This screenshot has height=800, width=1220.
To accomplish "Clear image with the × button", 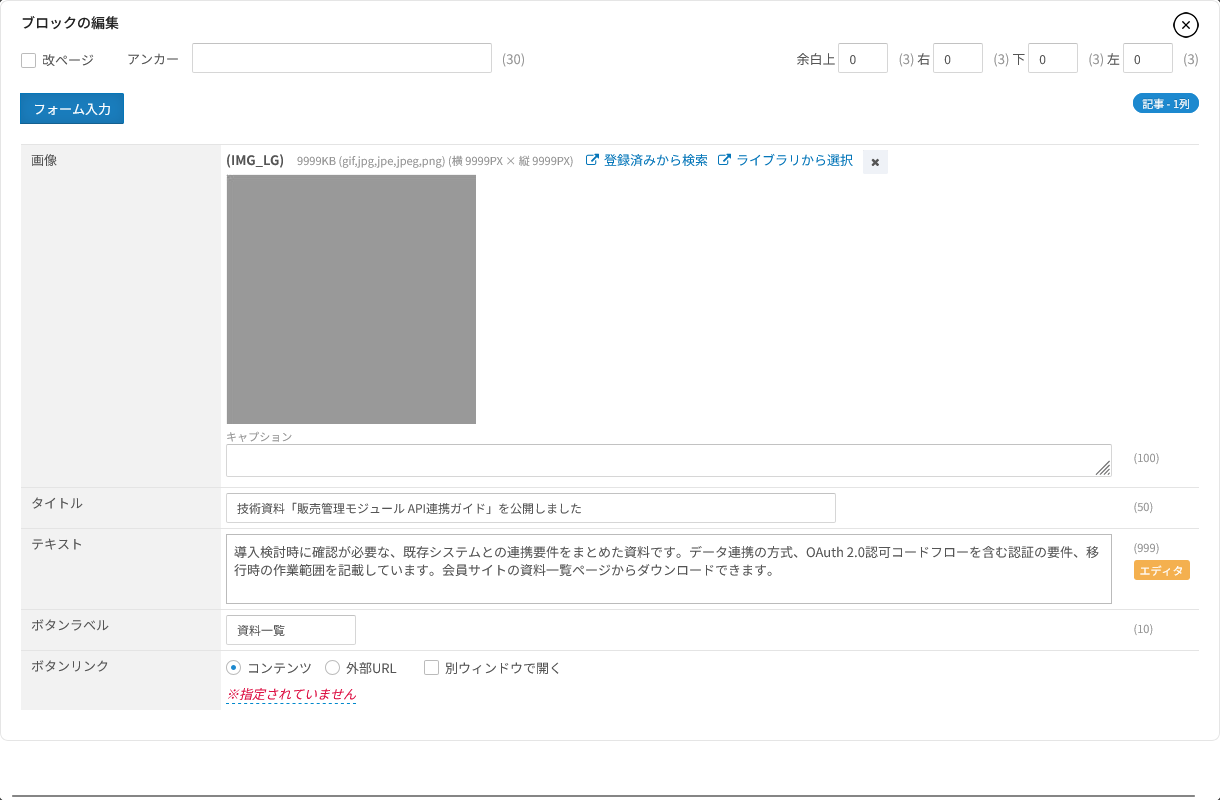I will coord(875,161).
